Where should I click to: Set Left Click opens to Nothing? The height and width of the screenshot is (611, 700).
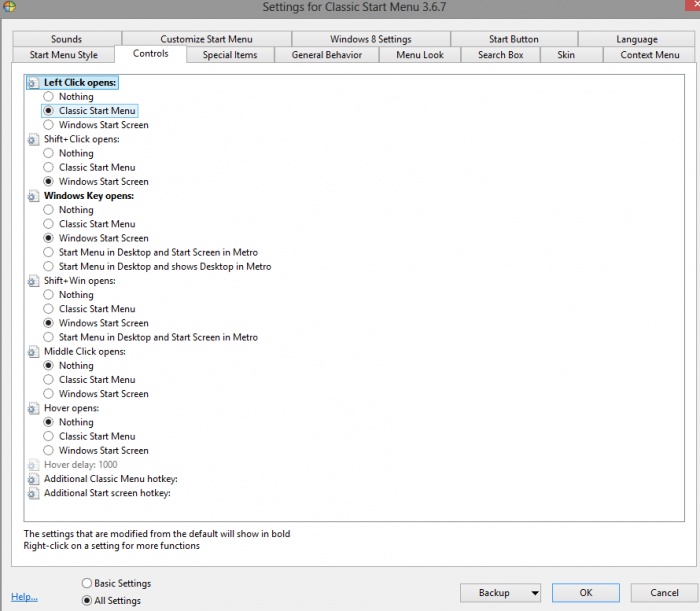pyautogui.click(x=48, y=96)
